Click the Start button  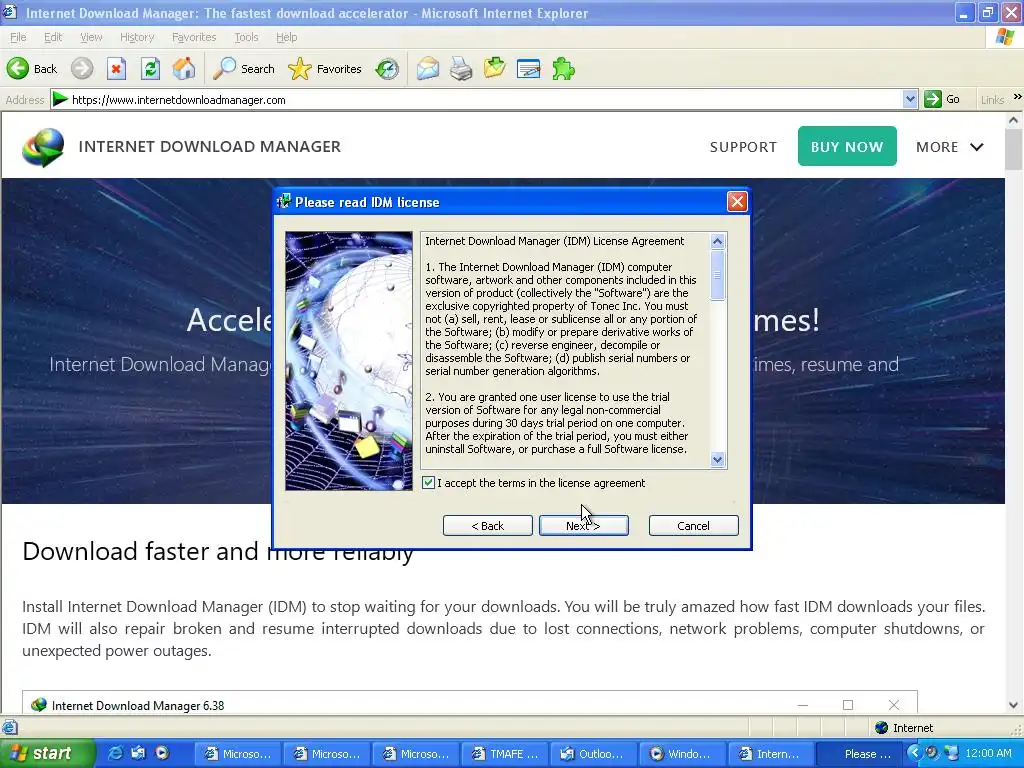tap(46, 754)
